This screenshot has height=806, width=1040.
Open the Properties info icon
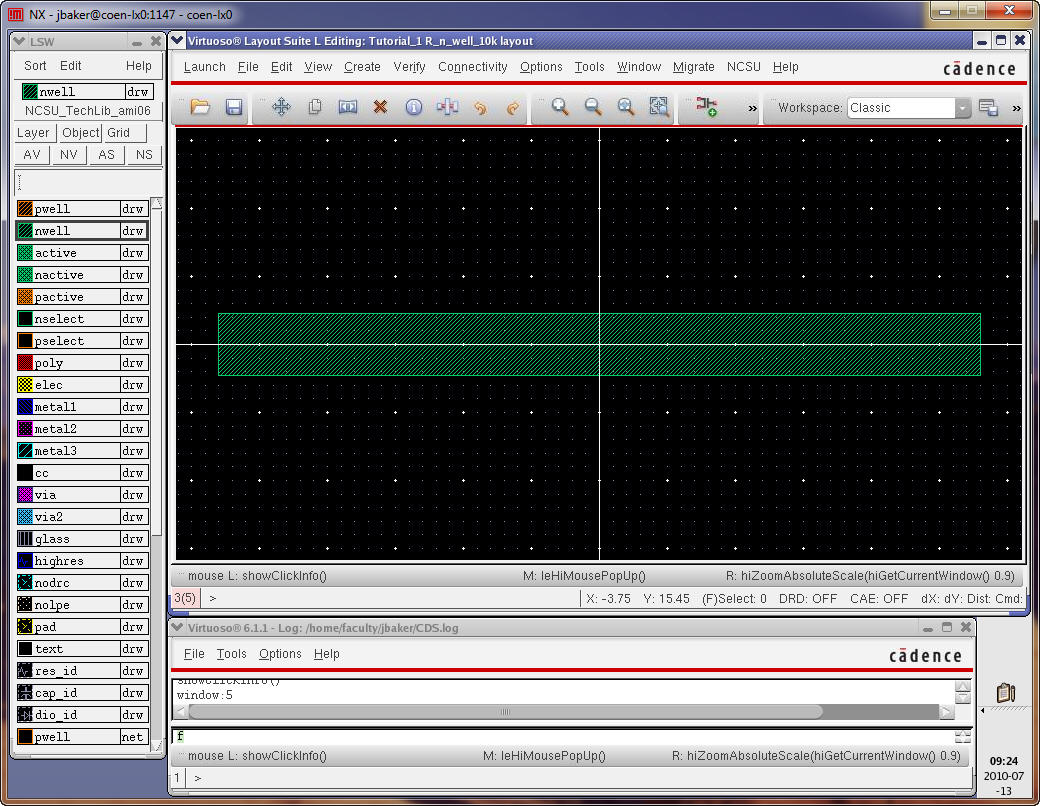click(x=413, y=107)
